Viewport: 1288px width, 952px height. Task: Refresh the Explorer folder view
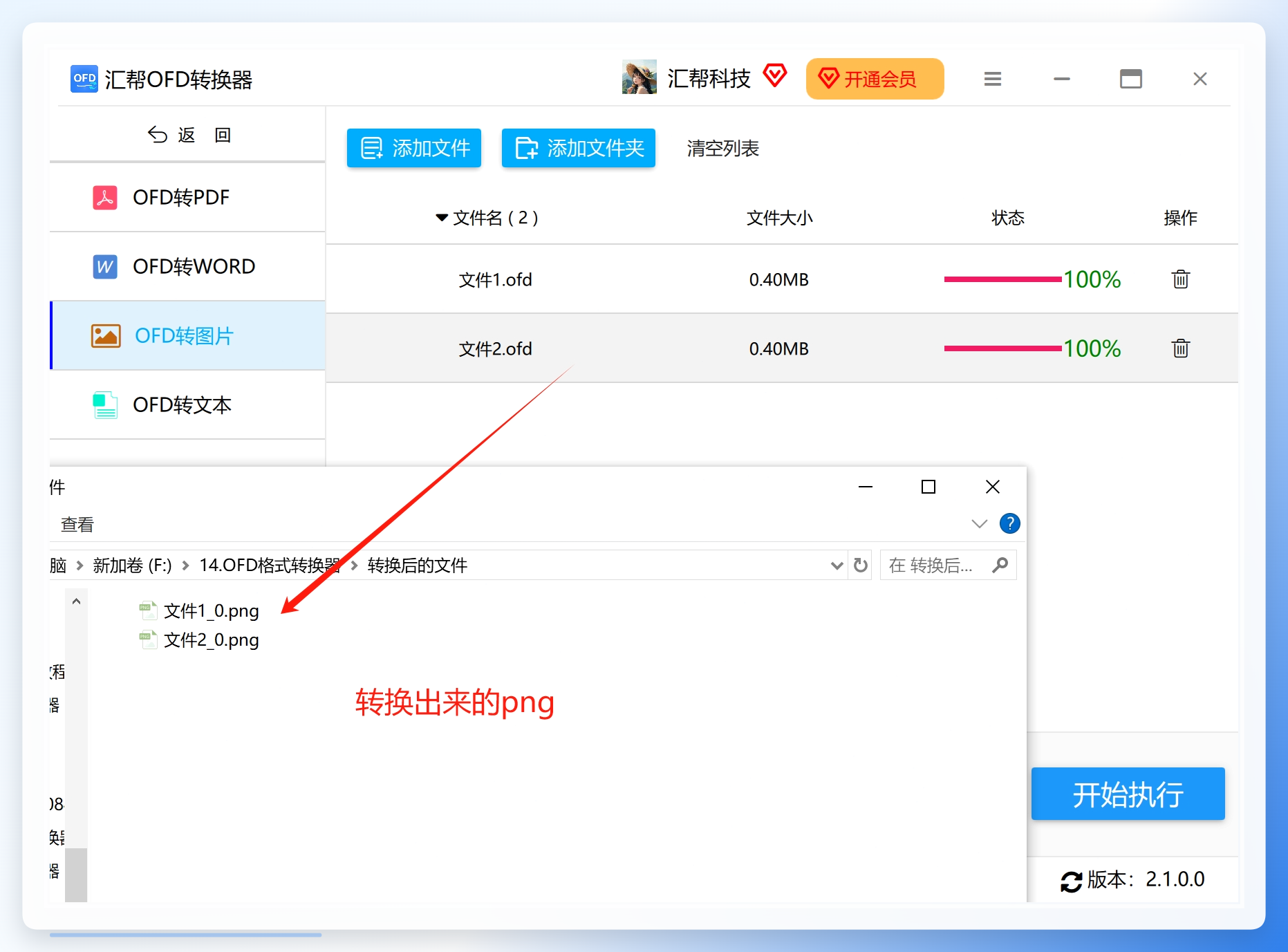click(x=861, y=566)
